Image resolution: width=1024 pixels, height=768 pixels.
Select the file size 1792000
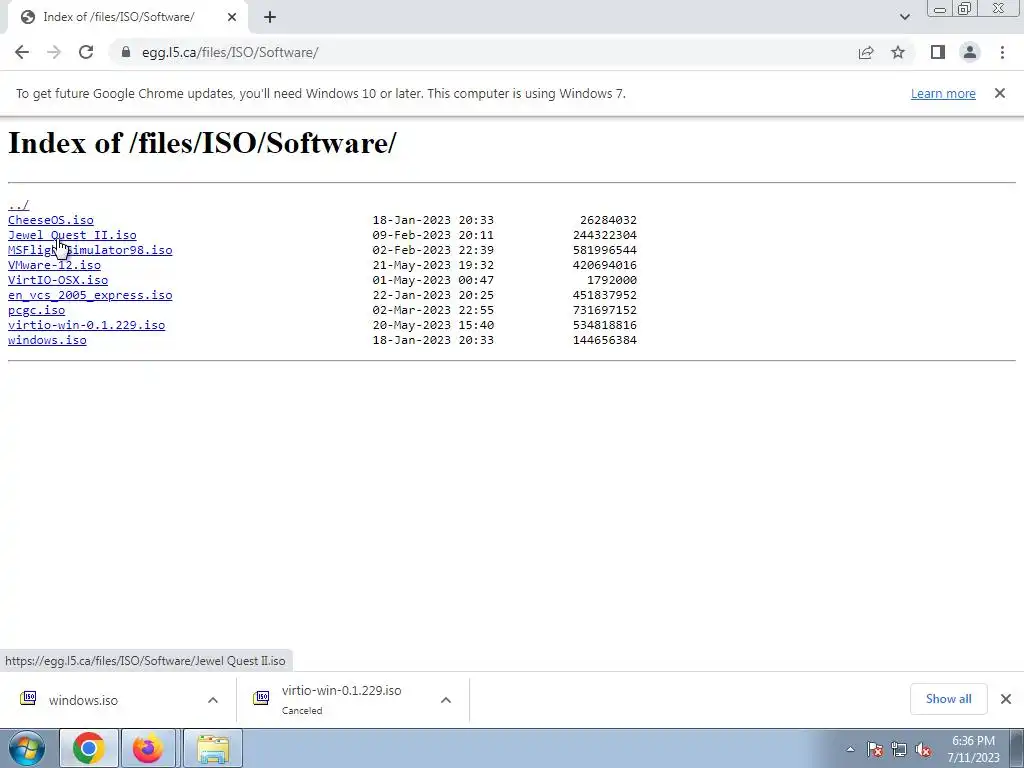(x=612, y=280)
